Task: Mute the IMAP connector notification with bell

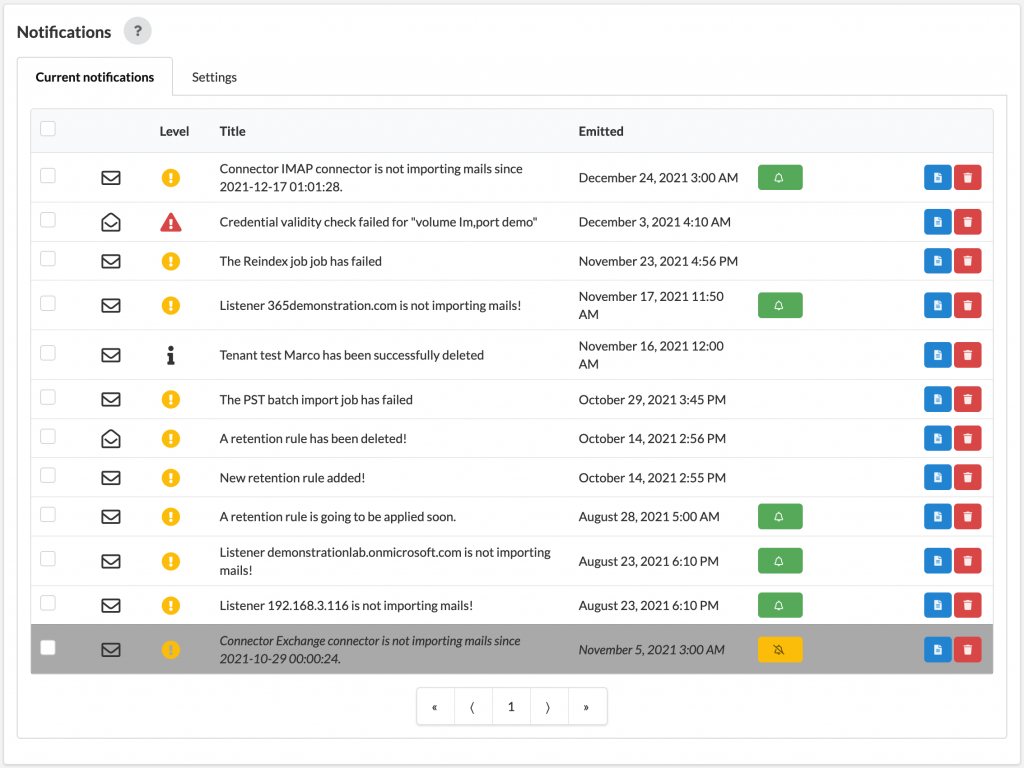Action: pyautogui.click(x=780, y=178)
